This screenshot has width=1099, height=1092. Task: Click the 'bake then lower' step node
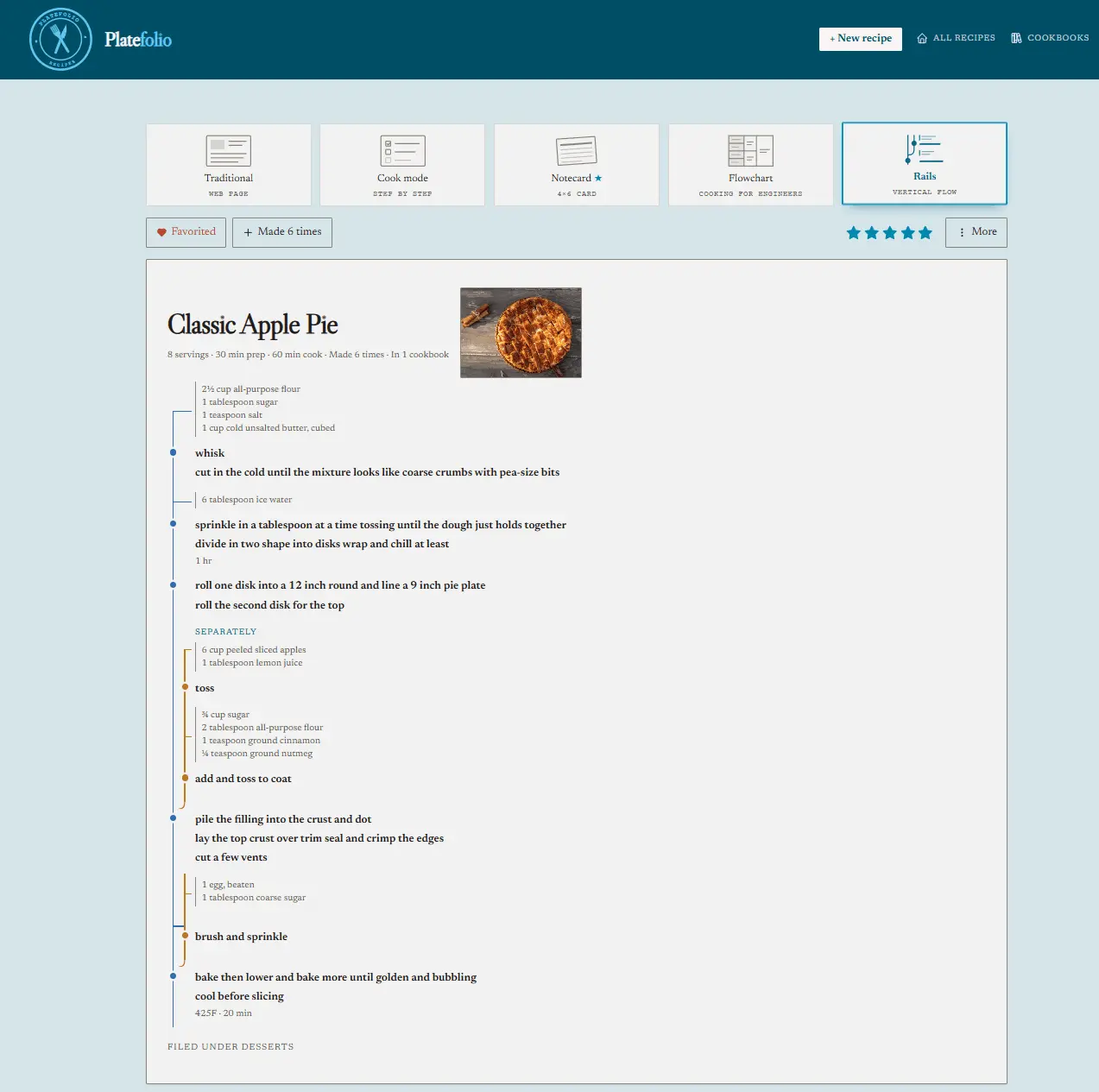tap(174, 976)
